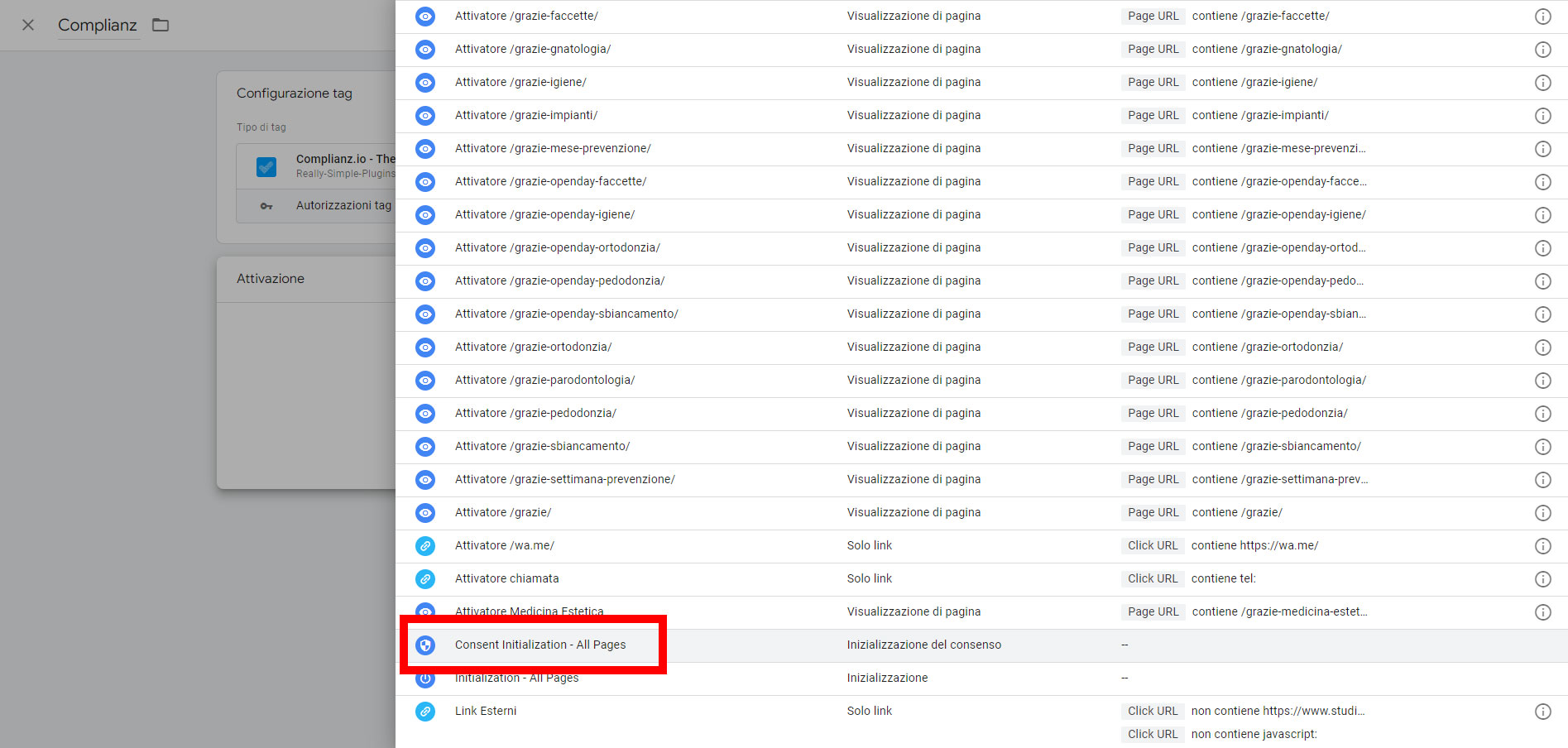Screen dimensions: 1568x748
Task: Select Consent Initialization - All Pages trigger
Action: click(540, 645)
